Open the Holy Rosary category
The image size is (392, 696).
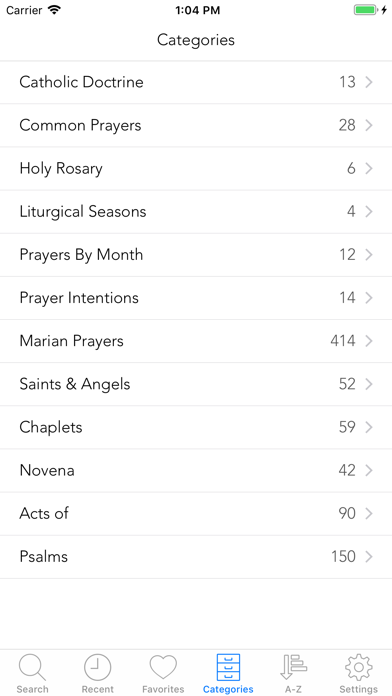coord(196,168)
